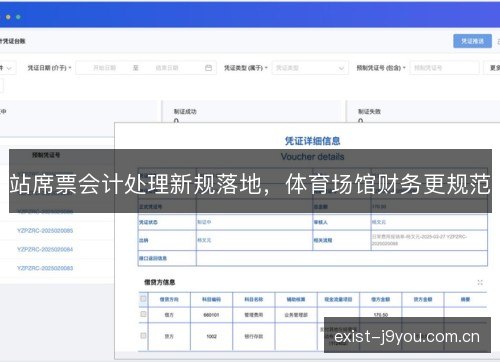Check the box on the 借方 660101 row

(143, 314)
